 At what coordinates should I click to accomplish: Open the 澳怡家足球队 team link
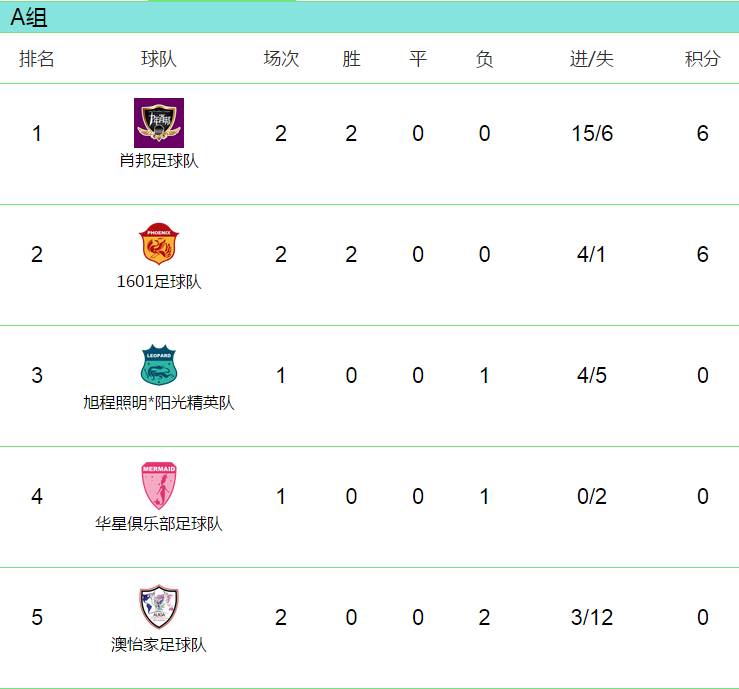click(159, 645)
